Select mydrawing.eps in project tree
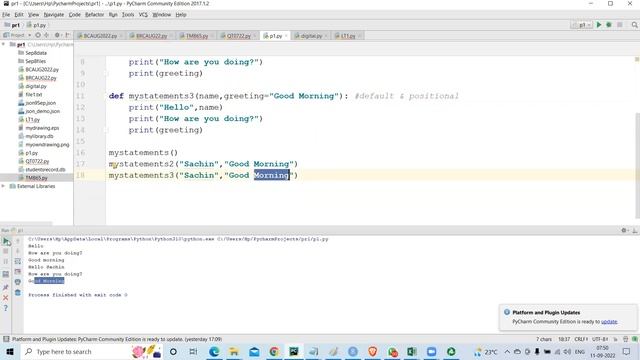The width and height of the screenshot is (640, 360). (x=42, y=128)
